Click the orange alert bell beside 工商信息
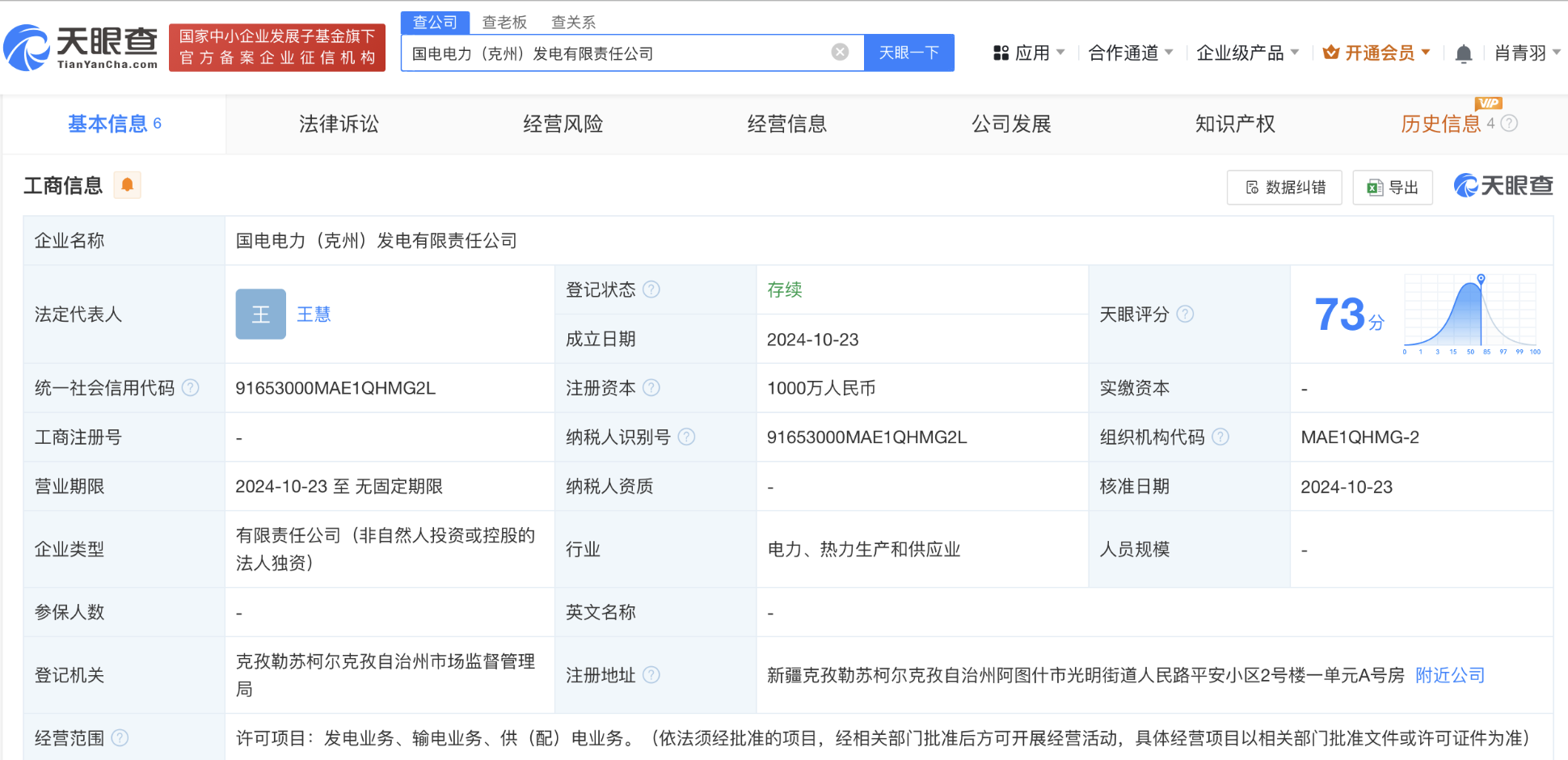 pos(127,185)
